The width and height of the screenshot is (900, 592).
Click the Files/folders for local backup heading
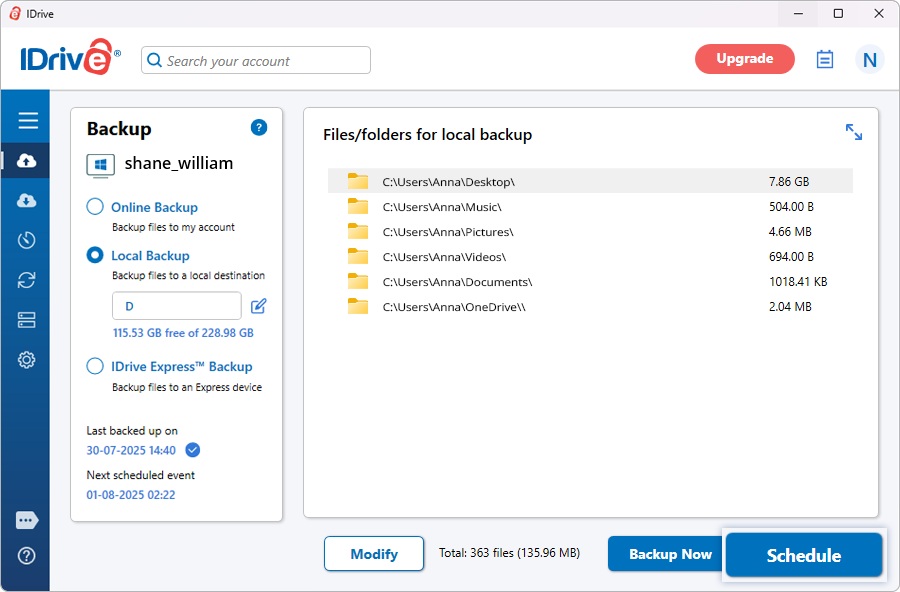click(427, 135)
